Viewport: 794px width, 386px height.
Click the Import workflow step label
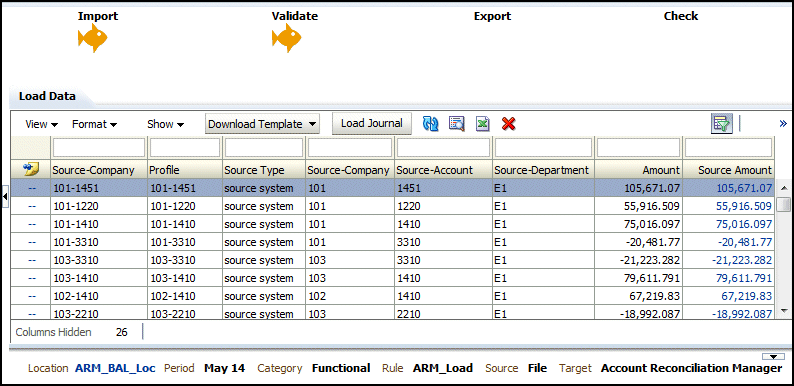(98, 16)
